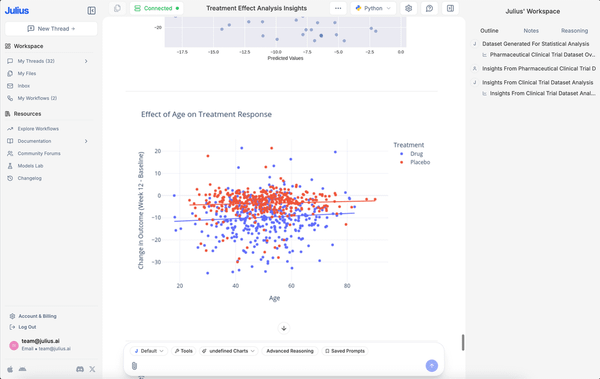The image size is (600, 379).
Task: Open Documentation in sidebar
Action: pos(34,141)
